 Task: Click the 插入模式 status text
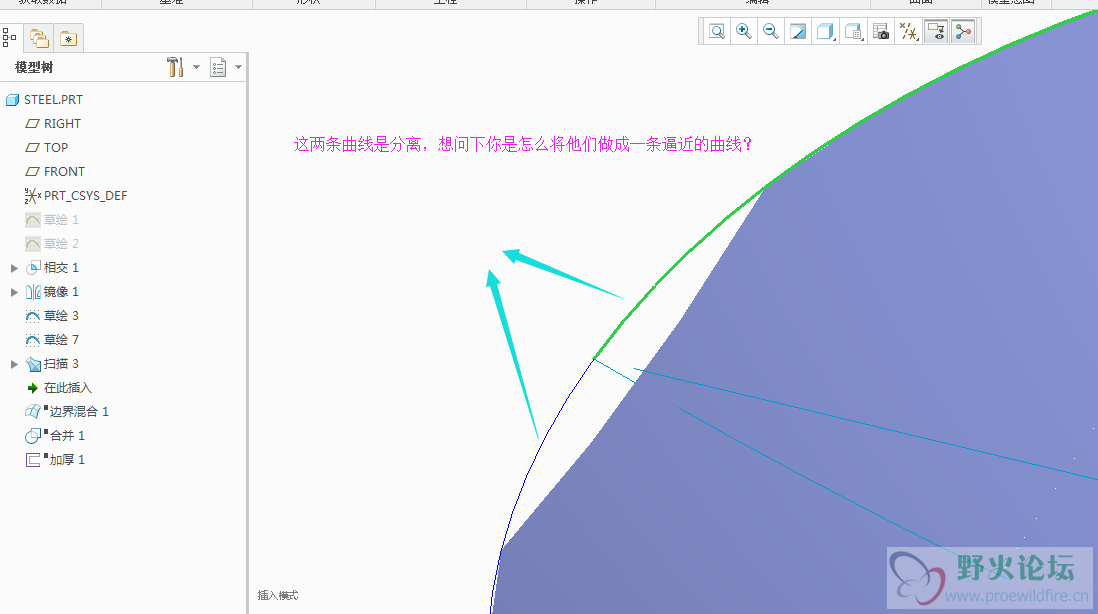pos(278,595)
